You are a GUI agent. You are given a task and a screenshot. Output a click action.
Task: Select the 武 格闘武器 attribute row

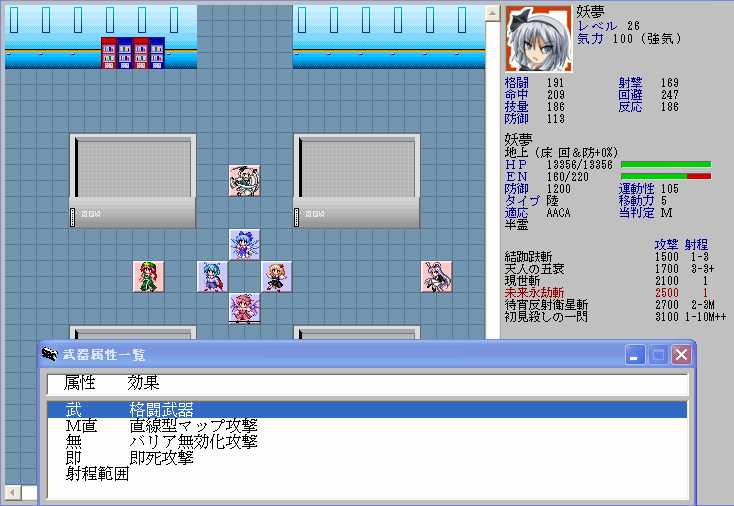[367, 410]
